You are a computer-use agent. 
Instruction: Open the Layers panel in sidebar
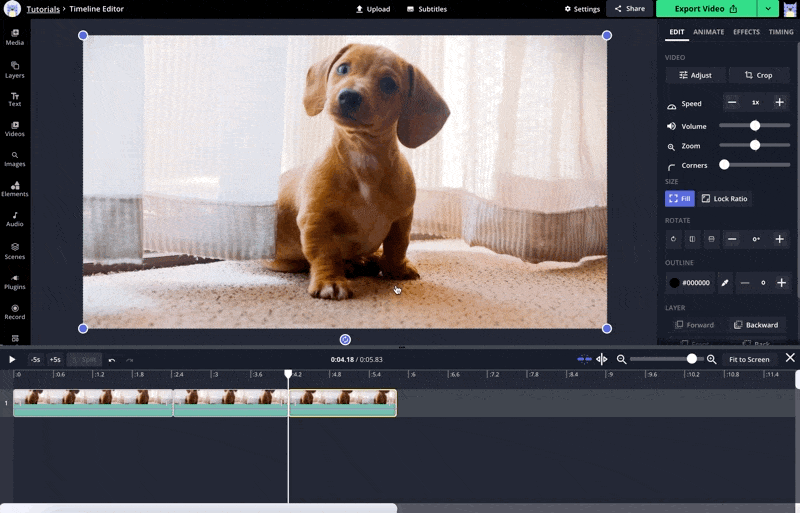pyautogui.click(x=15, y=68)
